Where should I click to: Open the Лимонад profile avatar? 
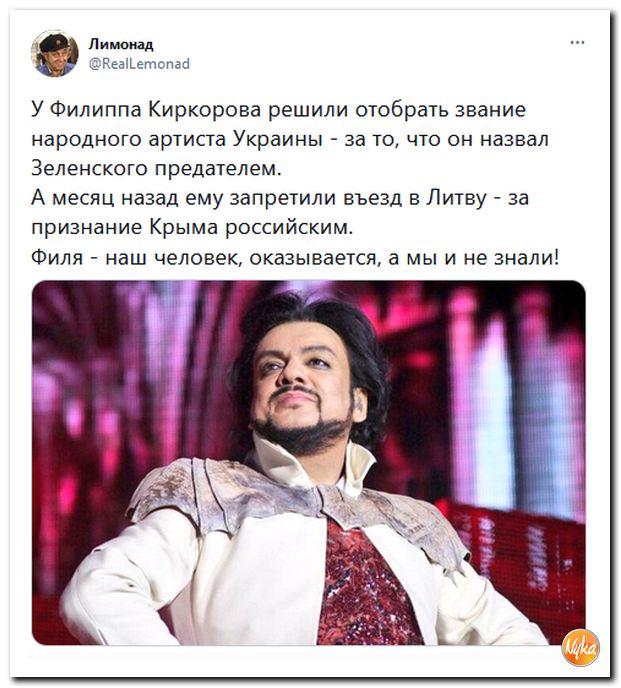[55, 54]
